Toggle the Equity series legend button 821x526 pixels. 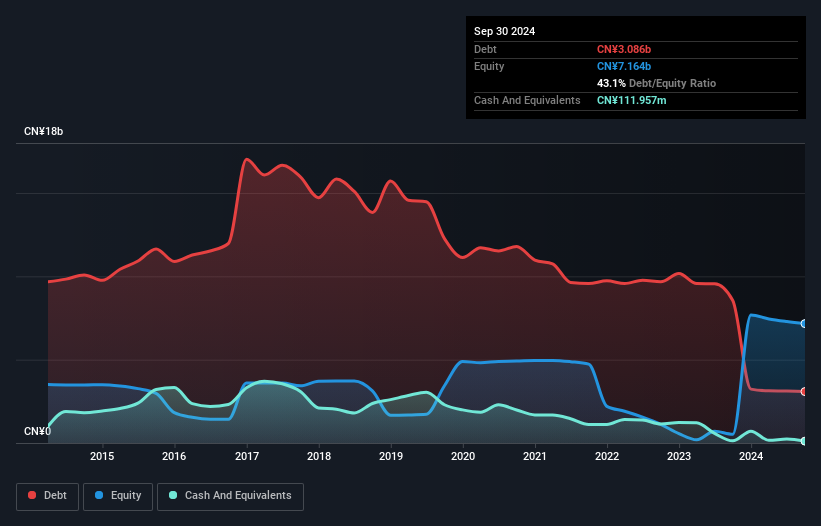(x=118, y=496)
